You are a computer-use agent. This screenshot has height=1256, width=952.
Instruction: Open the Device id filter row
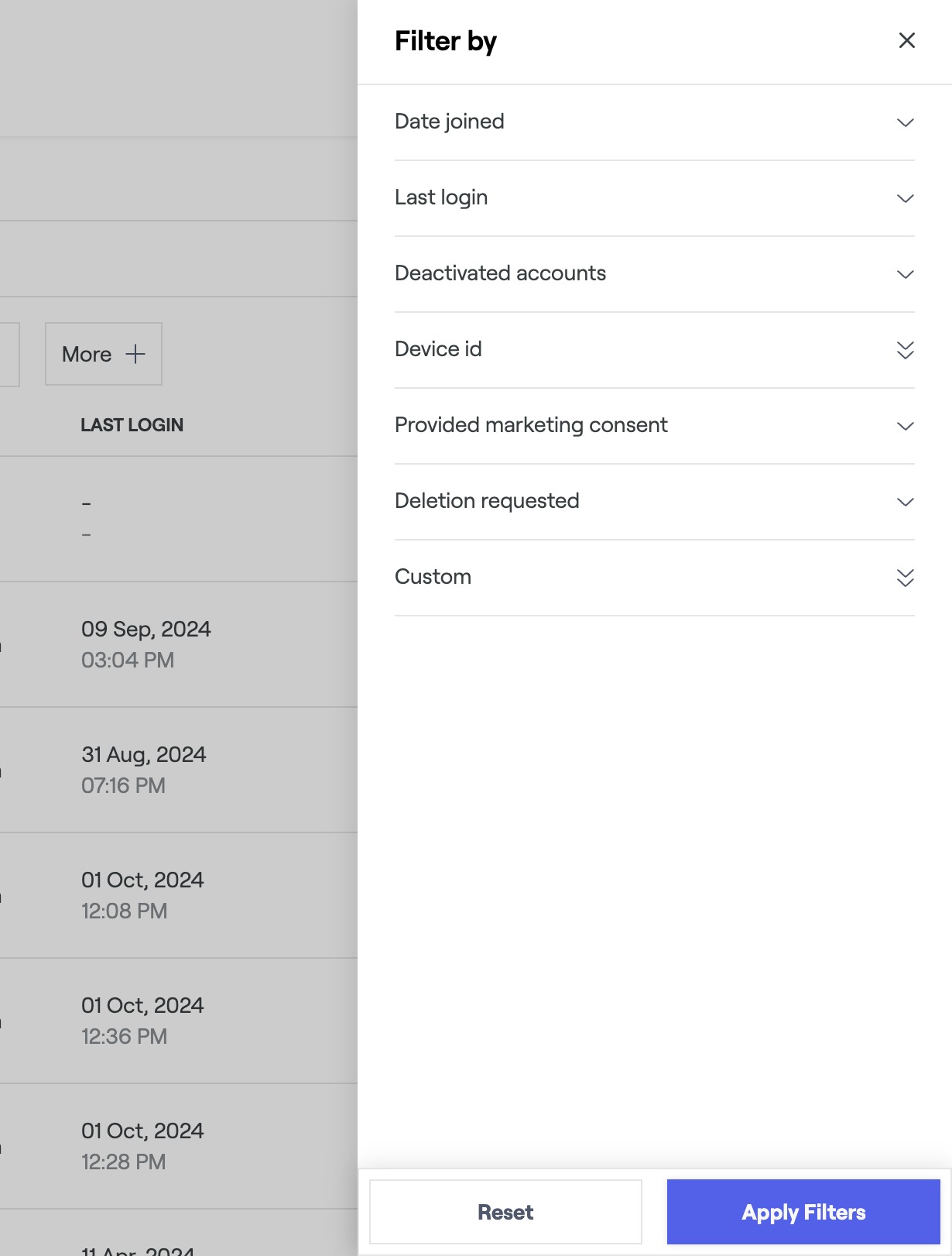point(438,349)
